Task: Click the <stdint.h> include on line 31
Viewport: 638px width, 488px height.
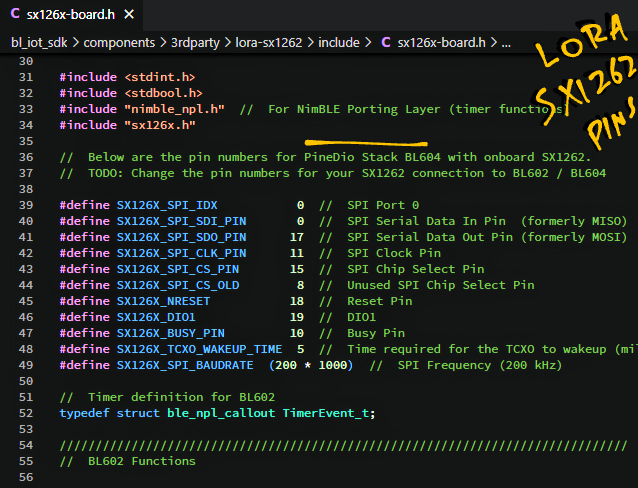Action: click(x=159, y=77)
